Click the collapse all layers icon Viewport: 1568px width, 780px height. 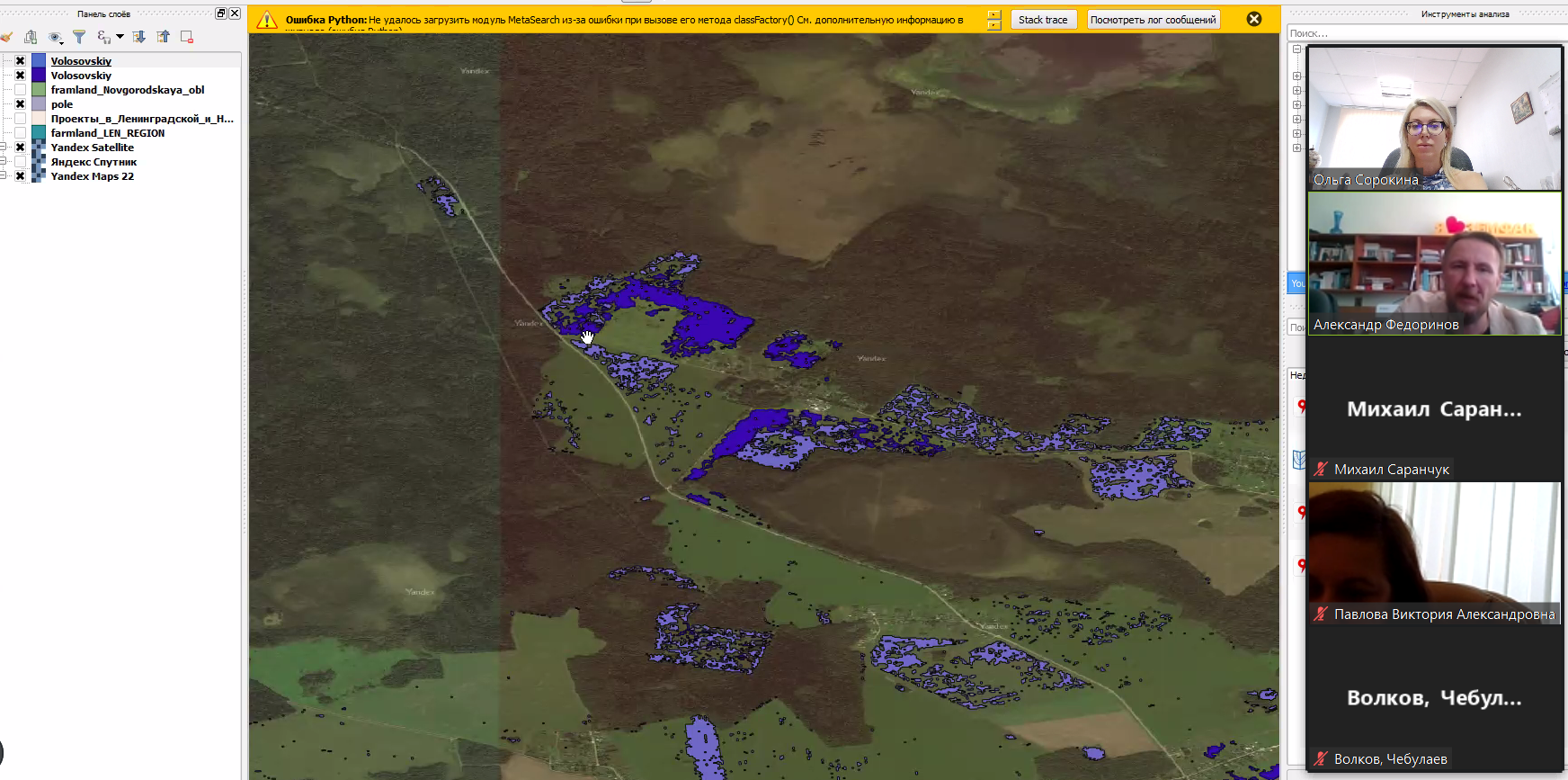(x=163, y=37)
